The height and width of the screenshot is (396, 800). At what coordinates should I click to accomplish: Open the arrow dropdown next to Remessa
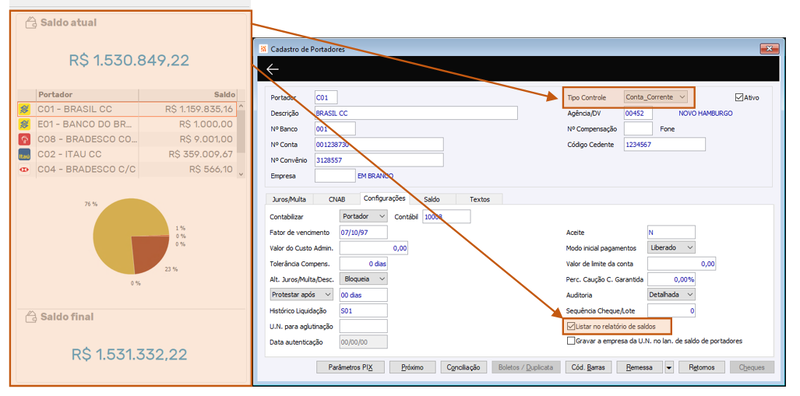669,367
